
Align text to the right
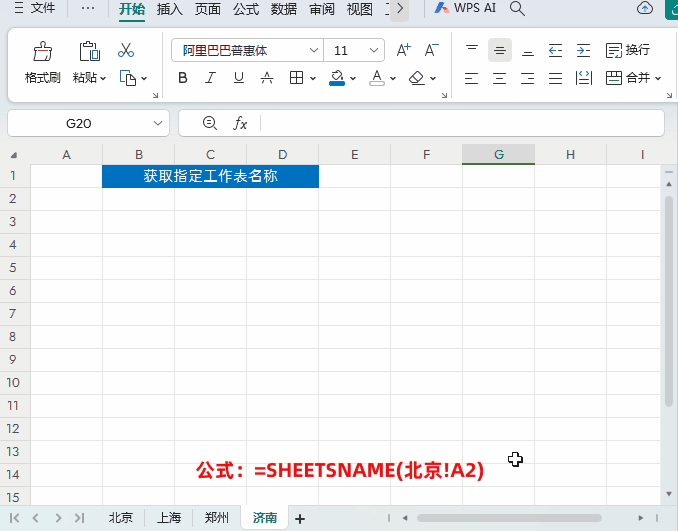pos(527,78)
